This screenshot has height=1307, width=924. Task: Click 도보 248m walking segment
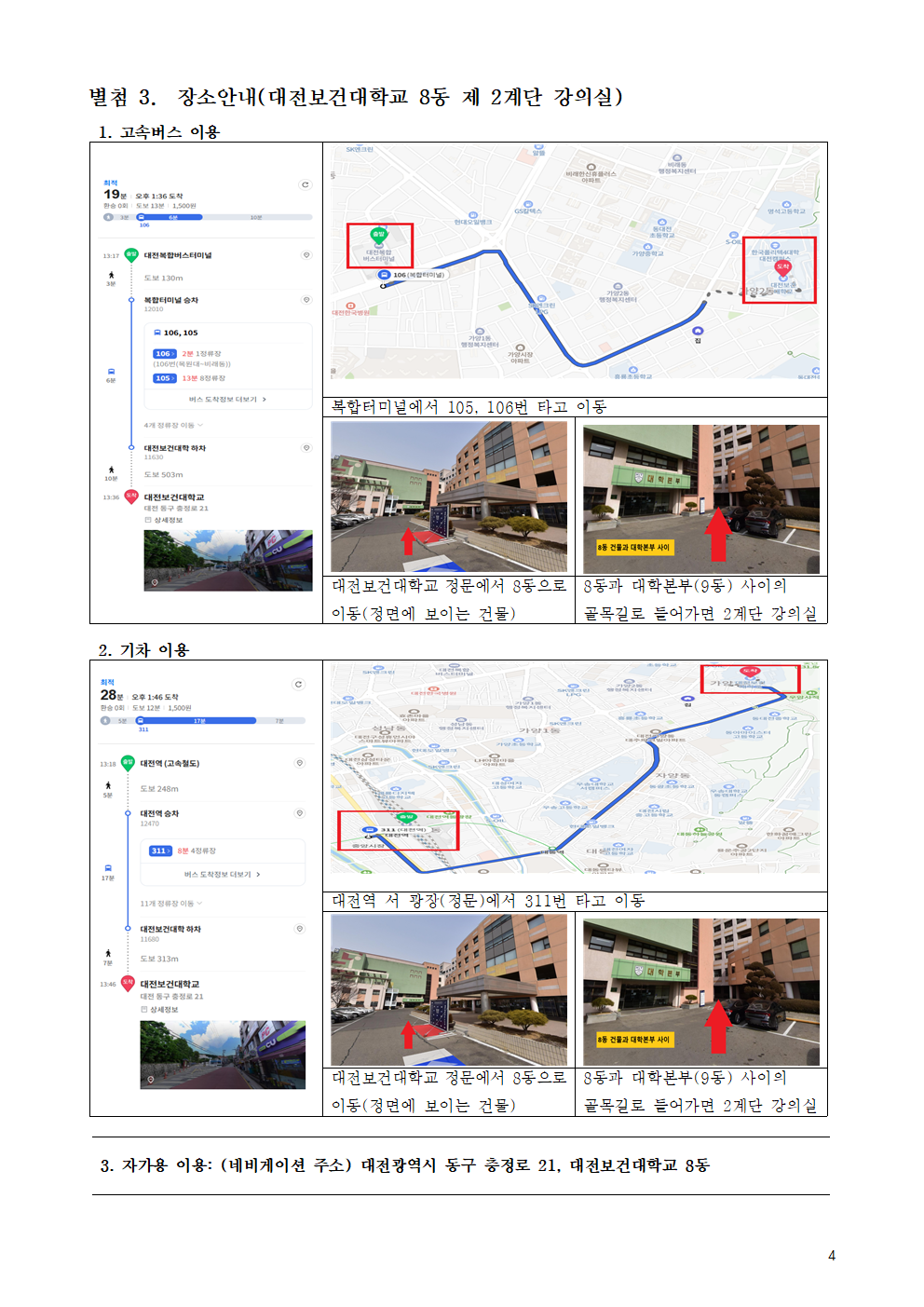pyautogui.click(x=159, y=788)
